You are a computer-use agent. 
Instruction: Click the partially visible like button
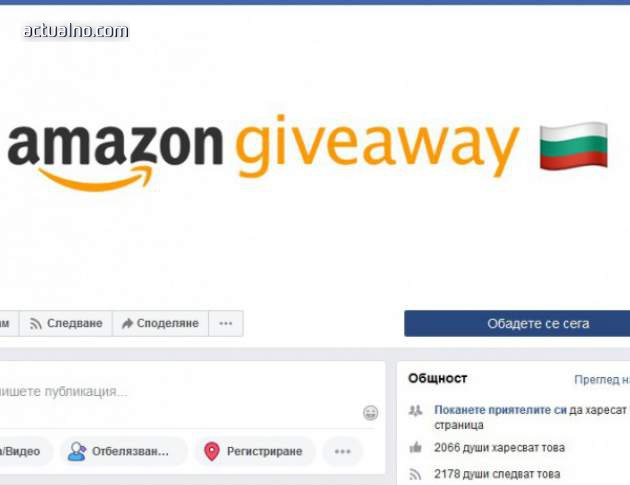click(x=9, y=323)
